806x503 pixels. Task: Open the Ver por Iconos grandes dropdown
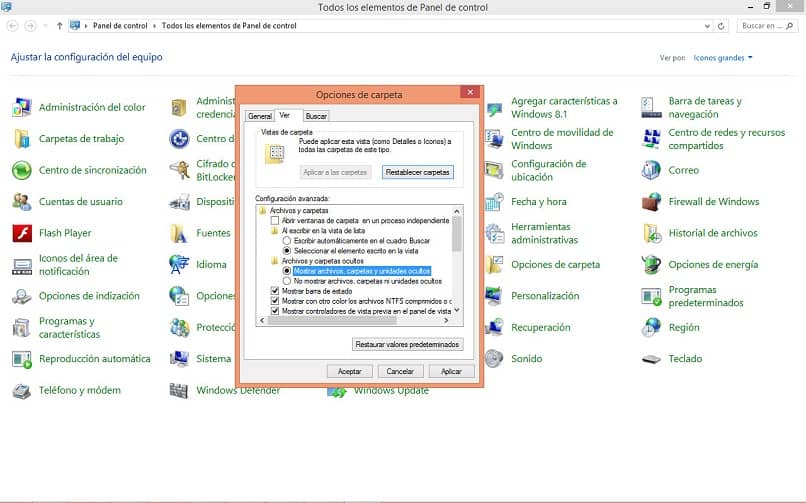[723, 58]
